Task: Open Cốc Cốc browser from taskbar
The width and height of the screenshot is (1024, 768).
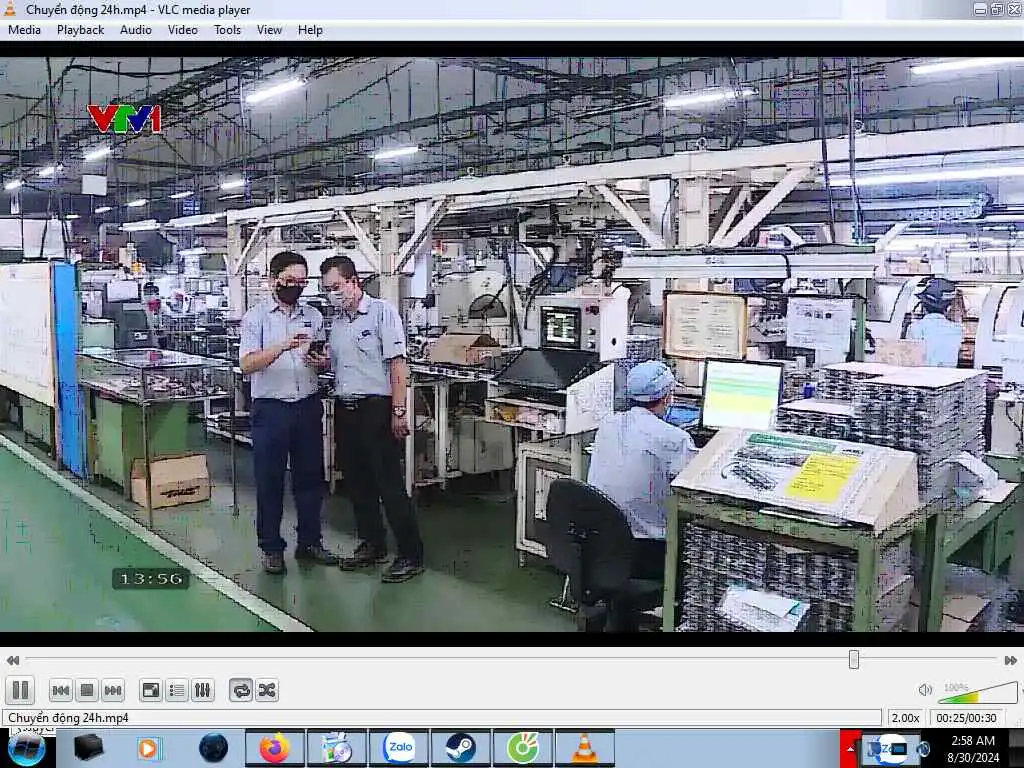Action: click(523, 748)
